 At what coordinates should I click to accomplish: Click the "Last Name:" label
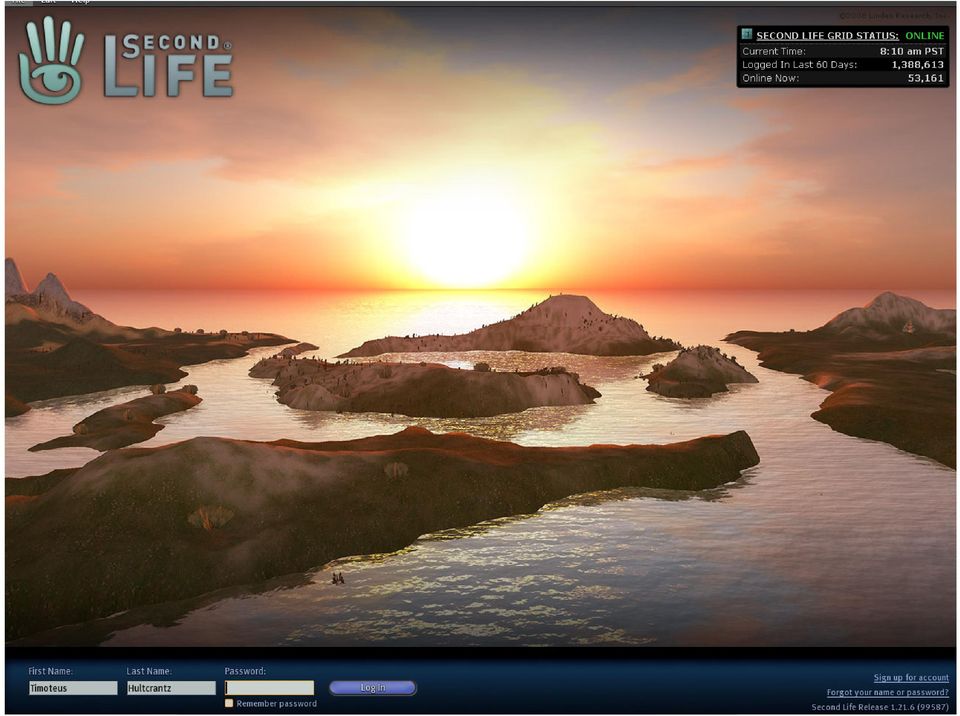149,671
